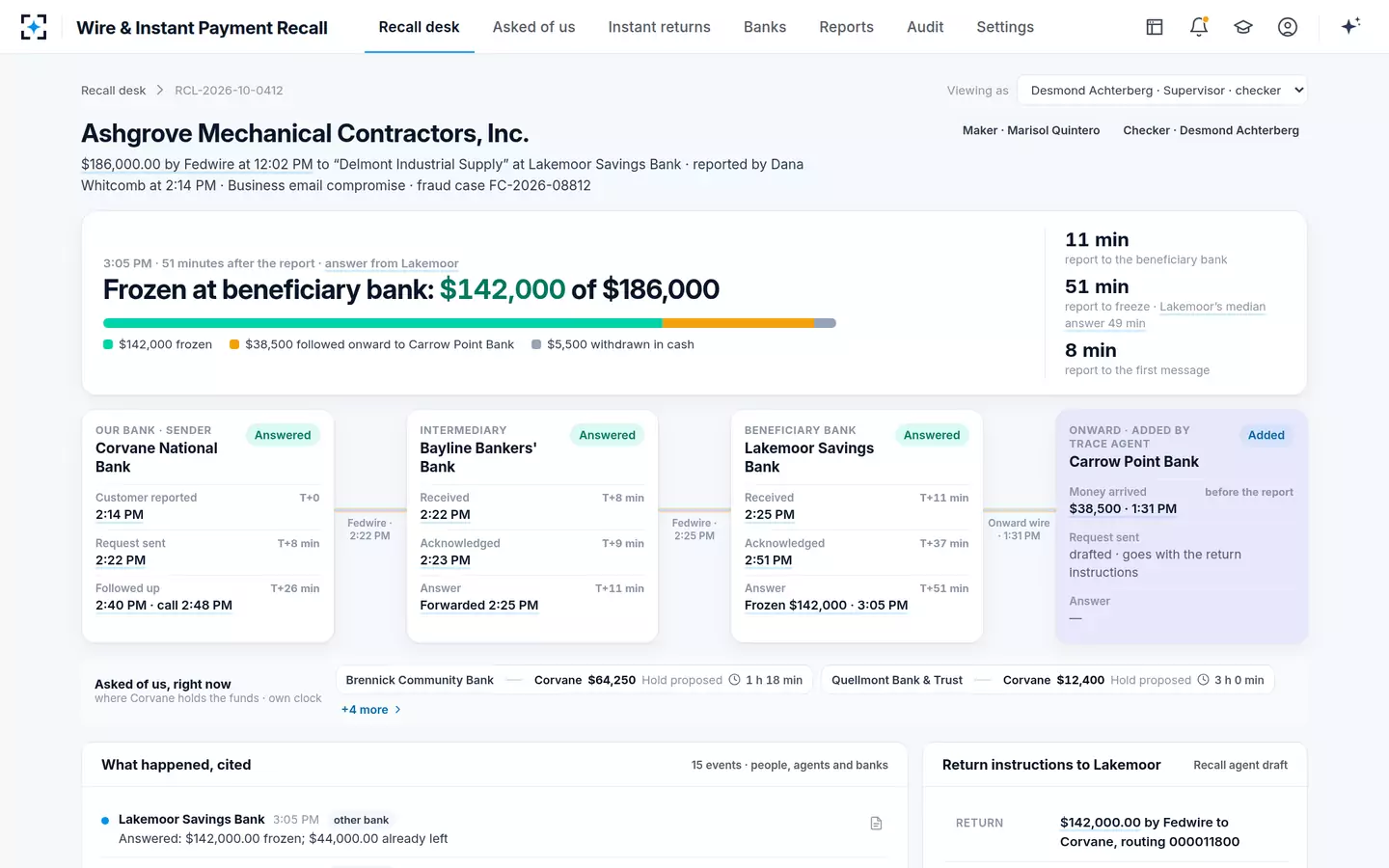
Task: Click the app logo icon
Action: pyautogui.click(x=34, y=27)
